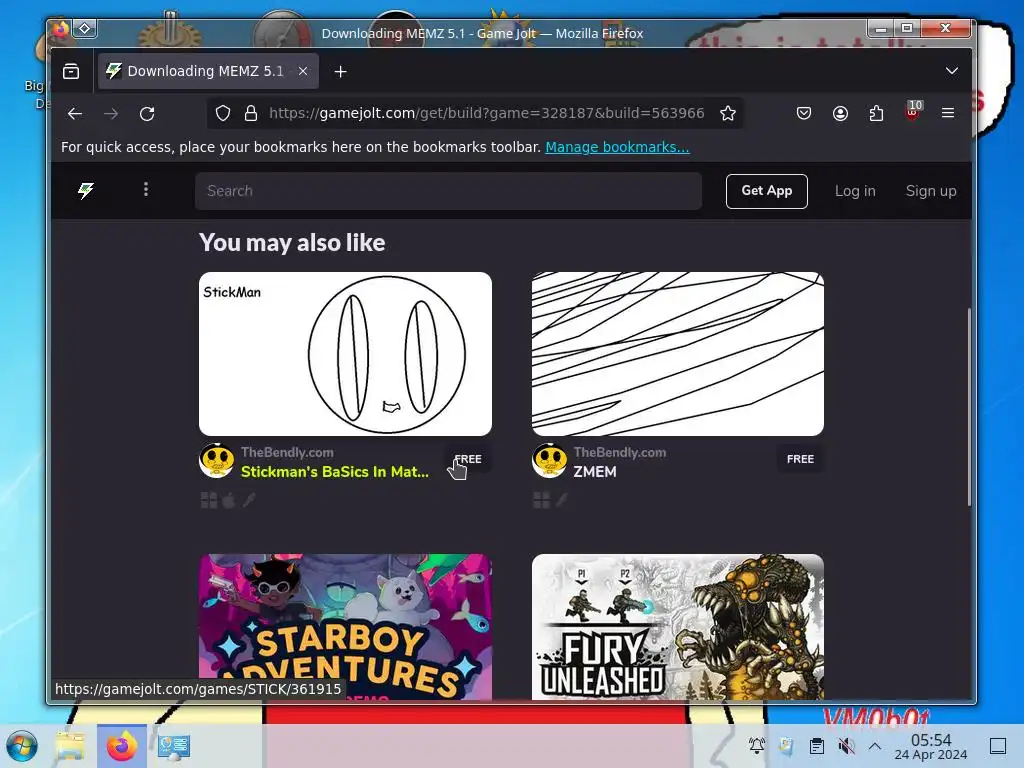This screenshot has width=1024, height=768.
Task: Open TheBendly.com author above Stickman's BaSics
Action: 287,452
